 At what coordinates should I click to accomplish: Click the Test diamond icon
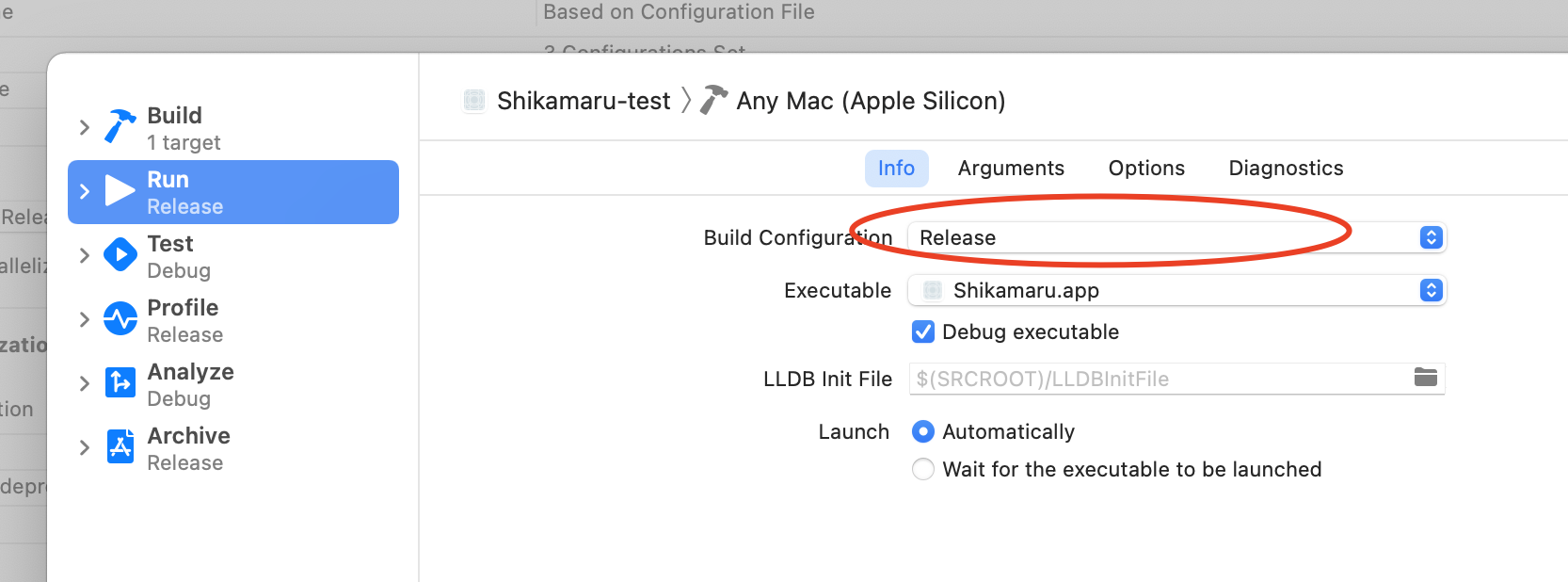click(120, 255)
